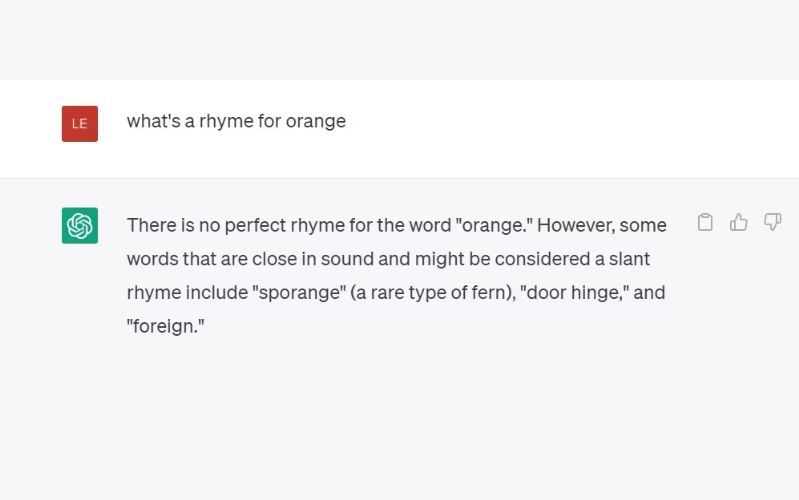Image resolution: width=799 pixels, height=500 pixels.
Task: Click the red "LE" user avatar
Action: point(80,124)
